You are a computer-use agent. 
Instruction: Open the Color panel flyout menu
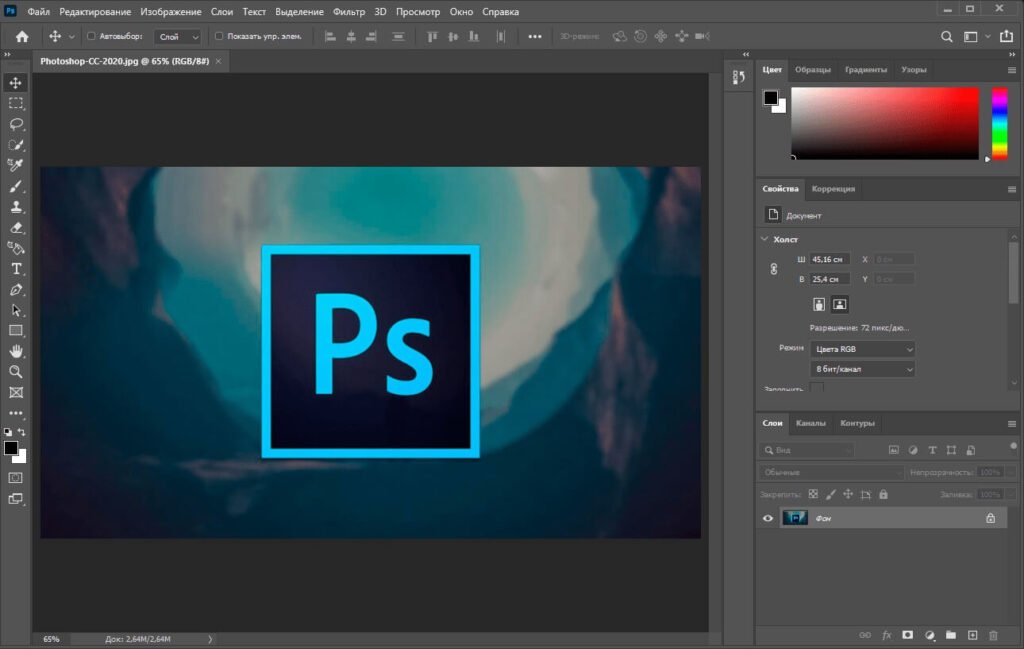1012,70
